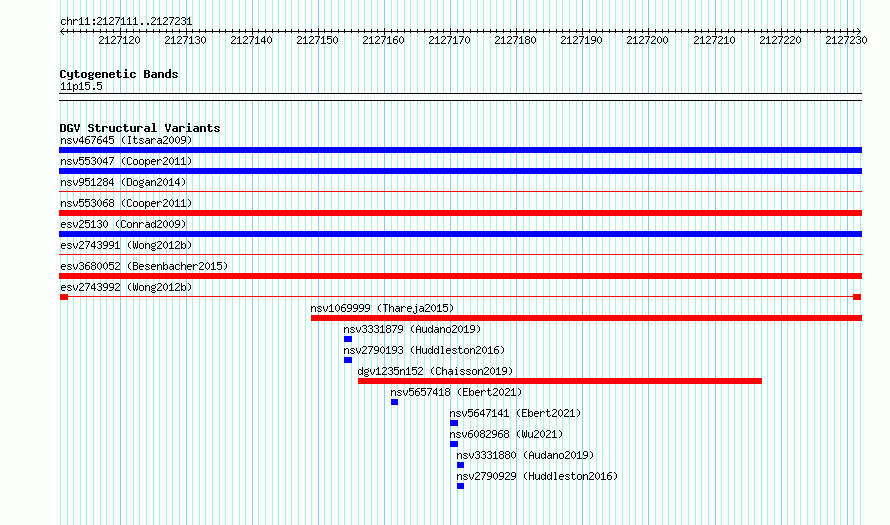Click ruler position 2127200
Image resolution: width=890 pixels, height=525 pixels.
(x=647, y=40)
